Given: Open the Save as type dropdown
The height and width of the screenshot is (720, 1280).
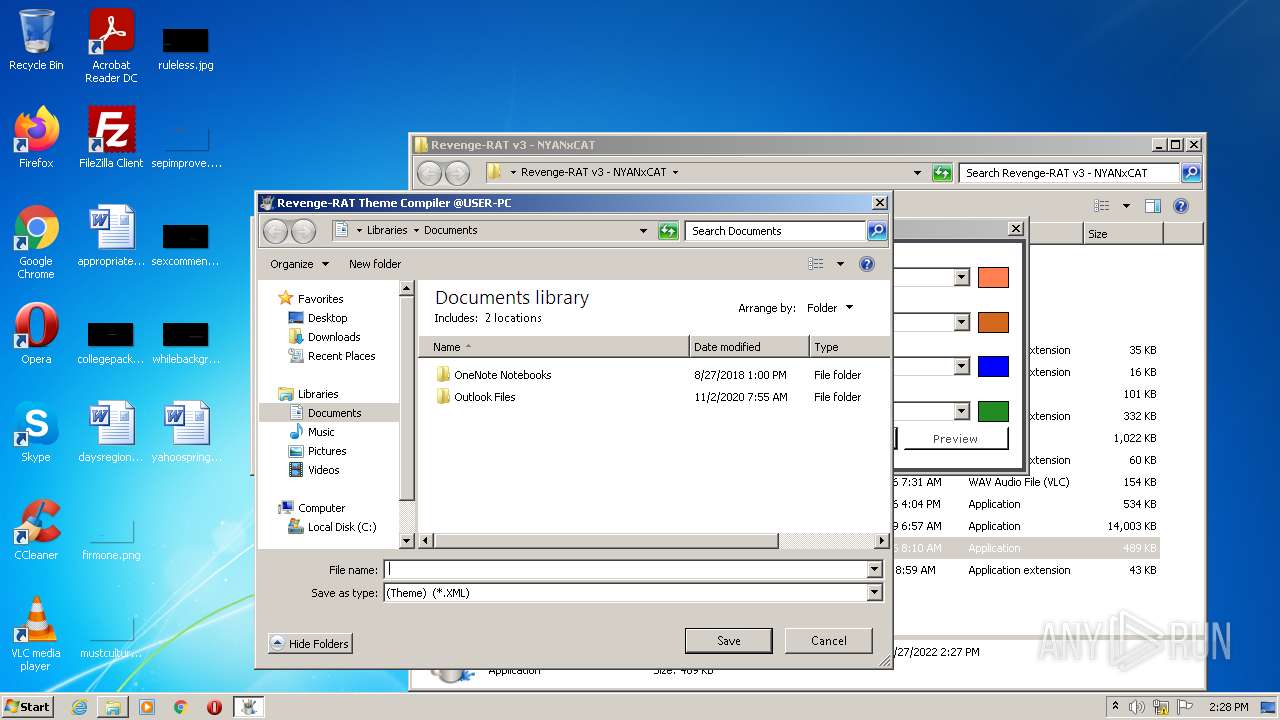Looking at the screenshot, I should (875, 593).
